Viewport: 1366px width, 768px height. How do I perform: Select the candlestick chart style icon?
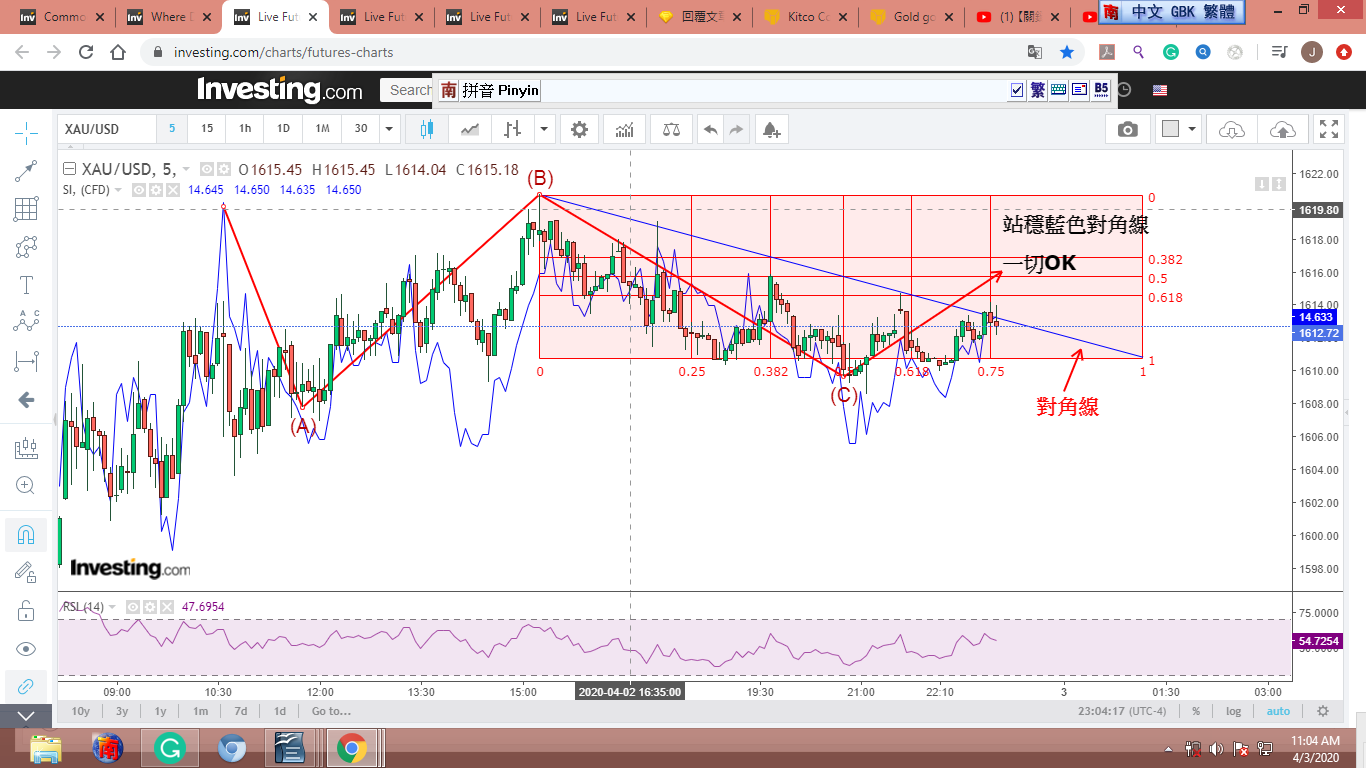(427, 129)
